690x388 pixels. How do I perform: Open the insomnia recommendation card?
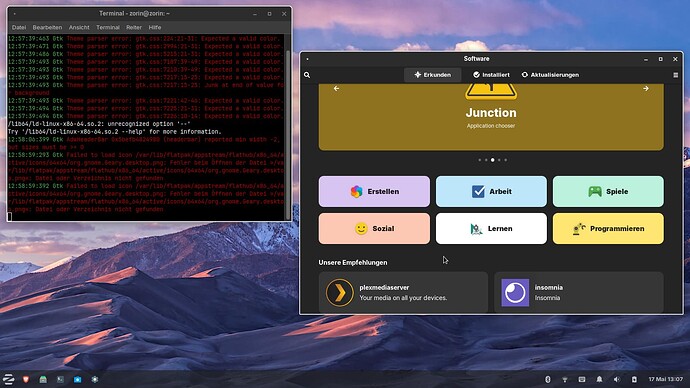click(579, 292)
